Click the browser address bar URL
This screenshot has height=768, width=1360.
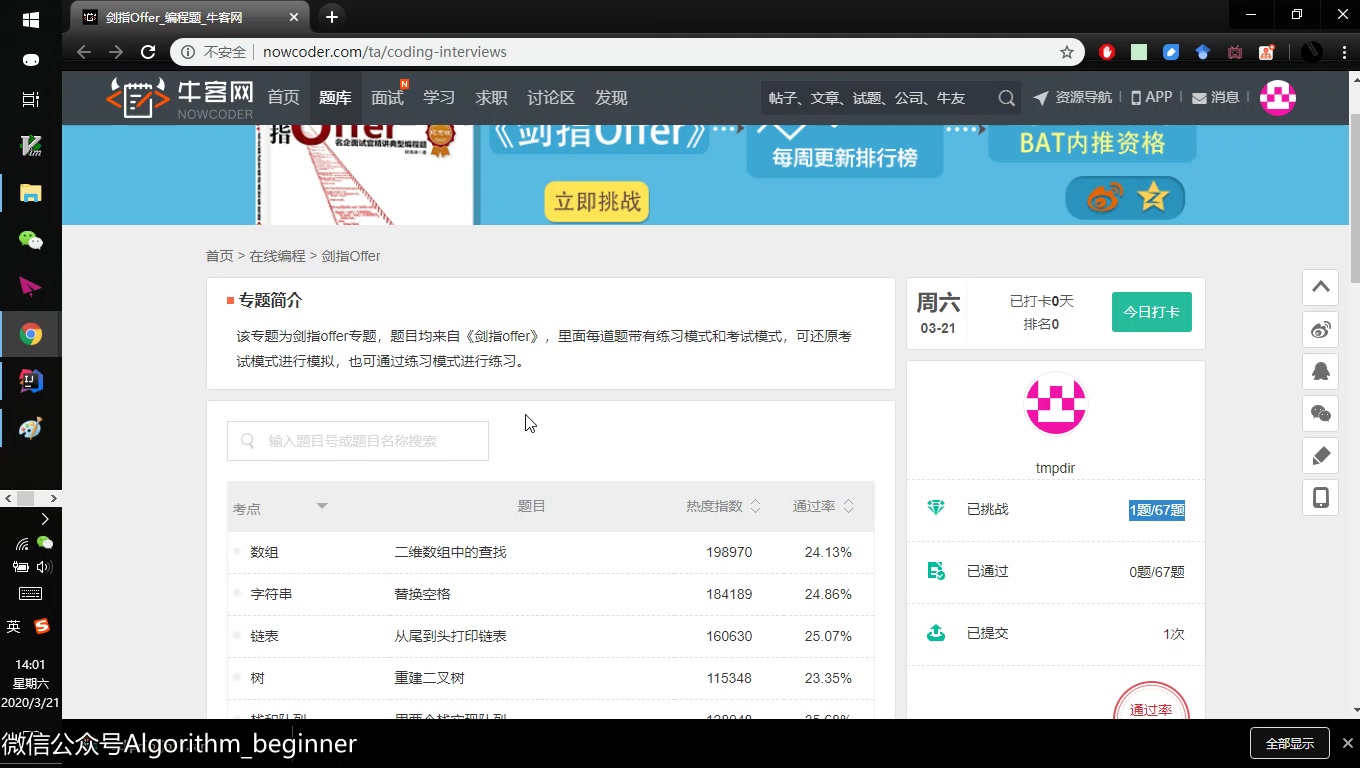click(x=385, y=52)
